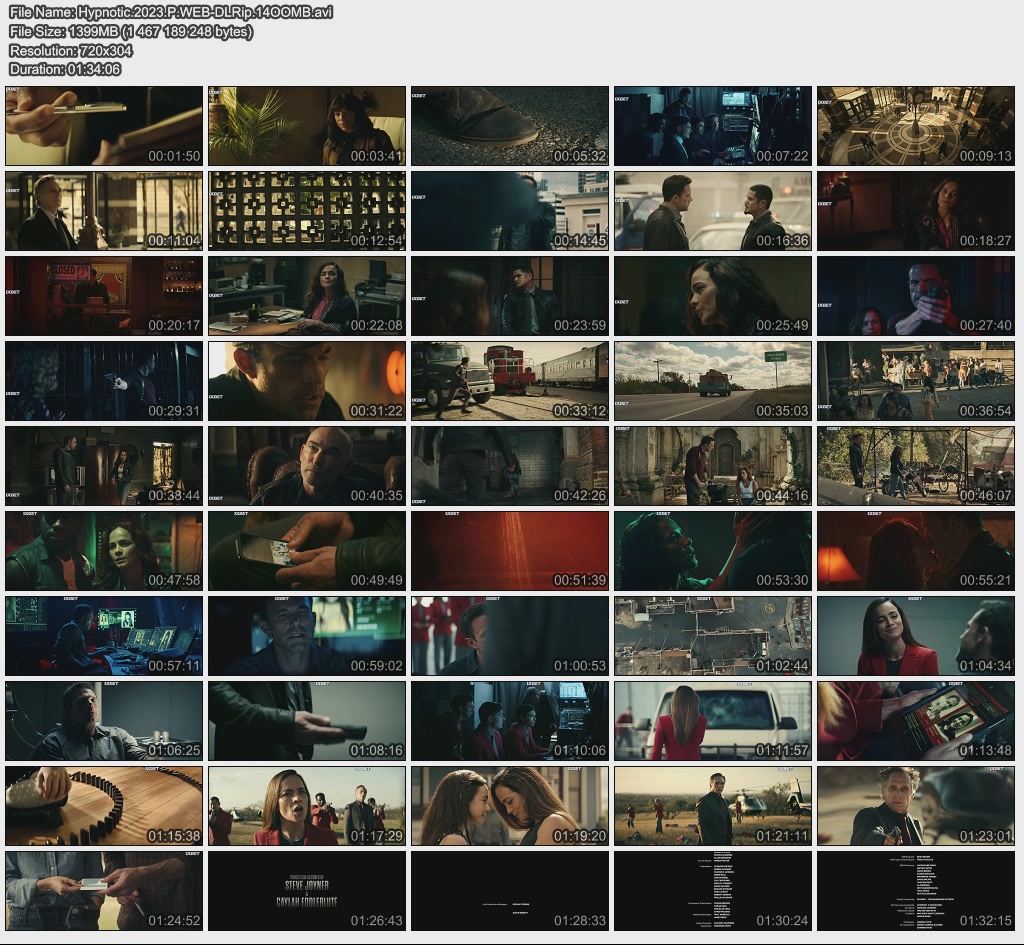
Task: Click the thumbnail timestamped 00:01:50
Action: (104, 126)
